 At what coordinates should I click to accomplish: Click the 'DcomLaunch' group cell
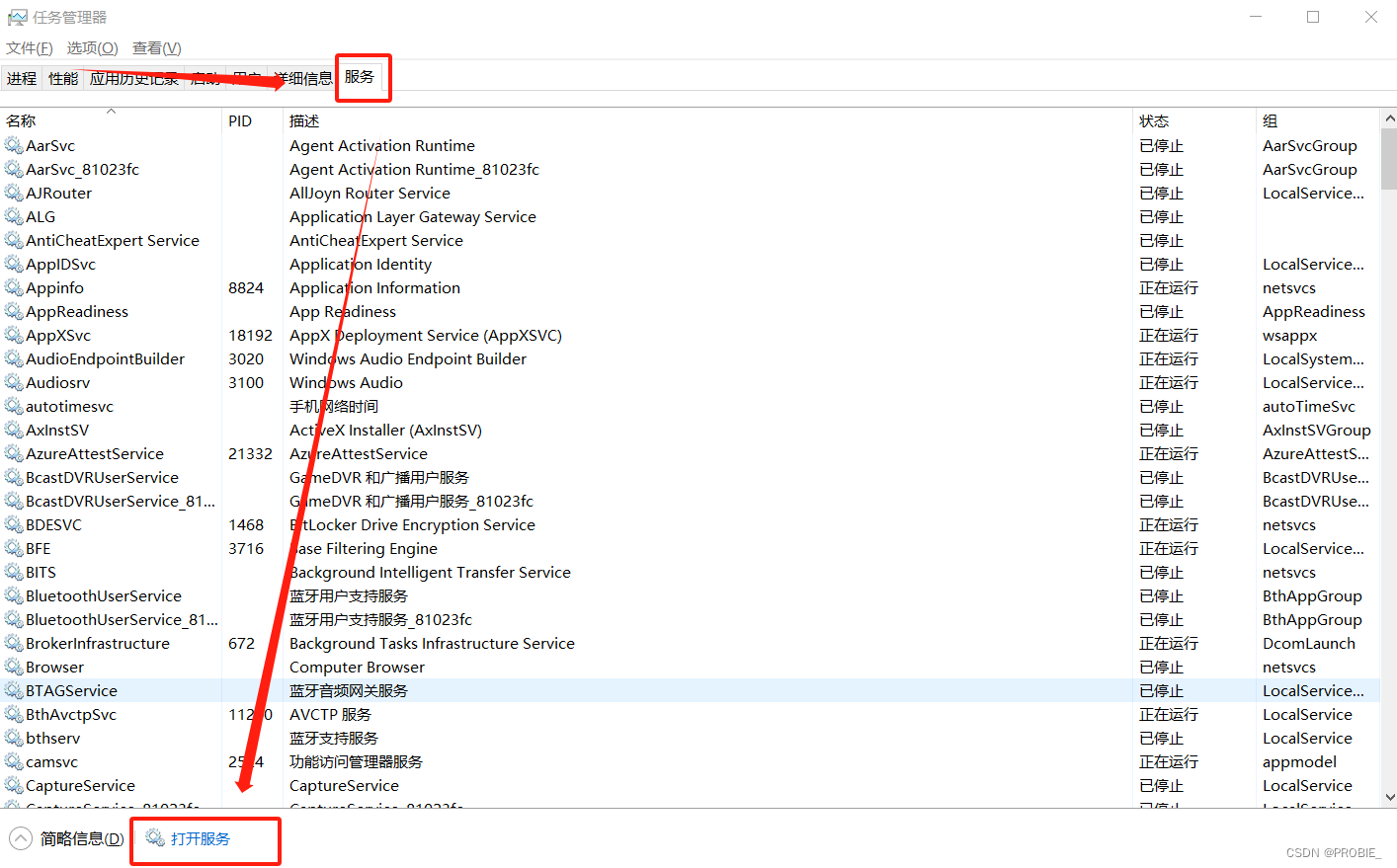point(1308,643)
